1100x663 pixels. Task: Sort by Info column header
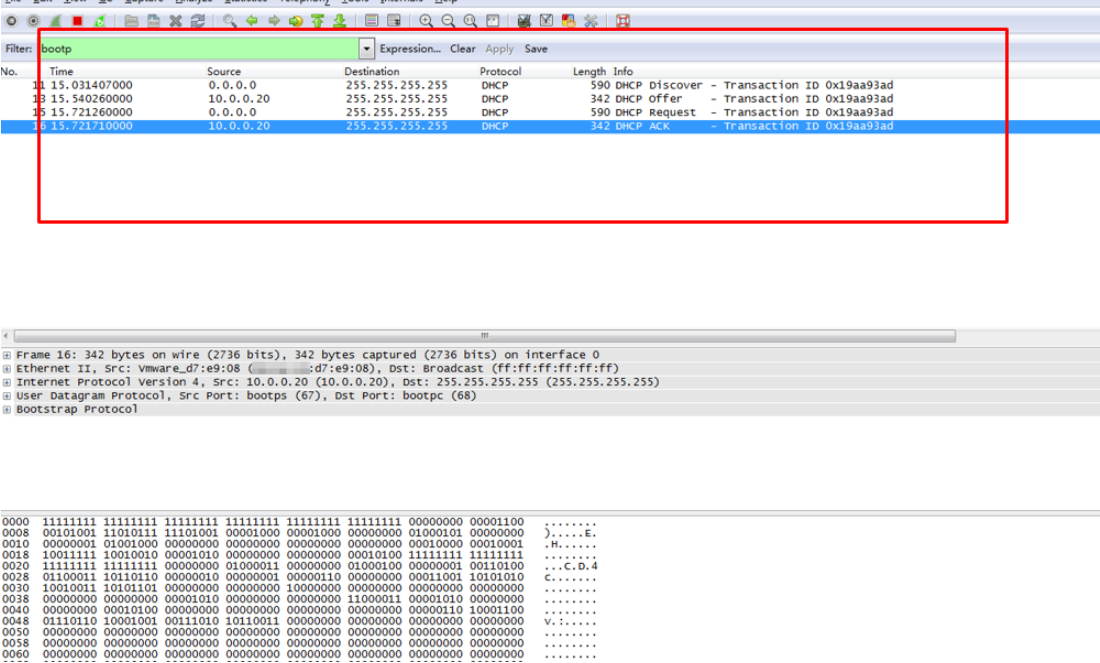[623, 72]
